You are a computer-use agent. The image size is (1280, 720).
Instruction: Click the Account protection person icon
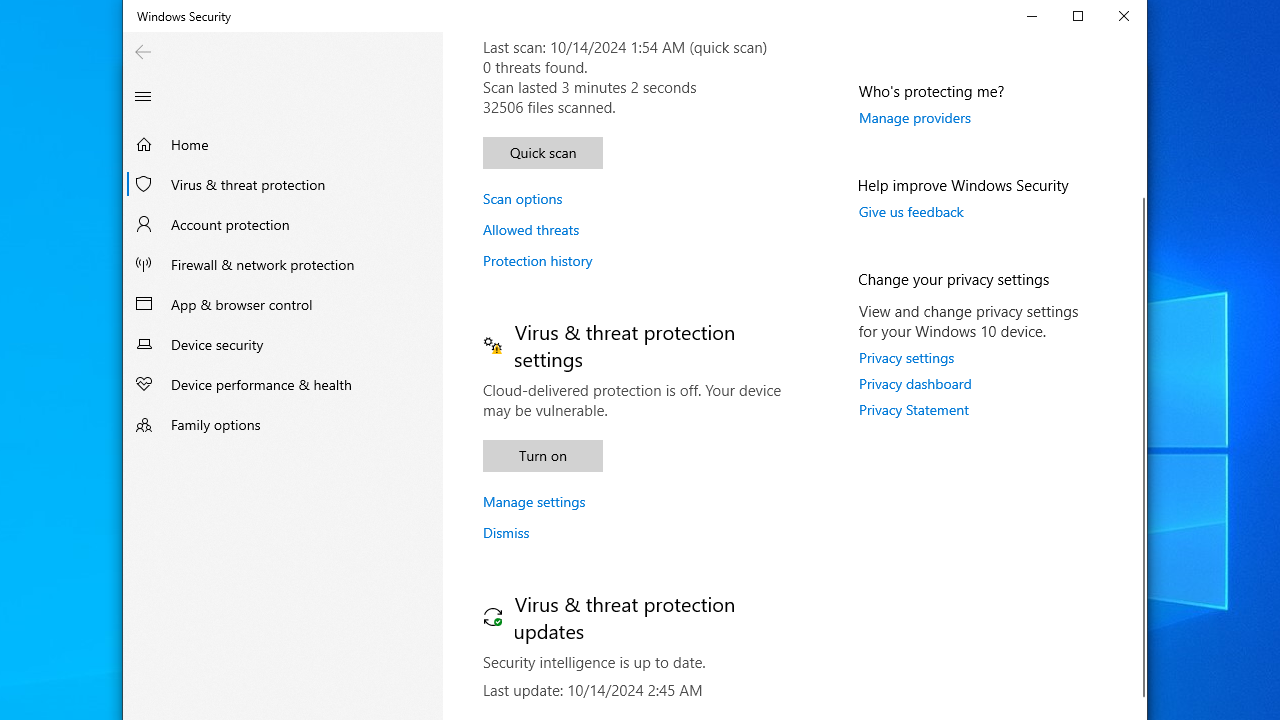pos(144,224)
